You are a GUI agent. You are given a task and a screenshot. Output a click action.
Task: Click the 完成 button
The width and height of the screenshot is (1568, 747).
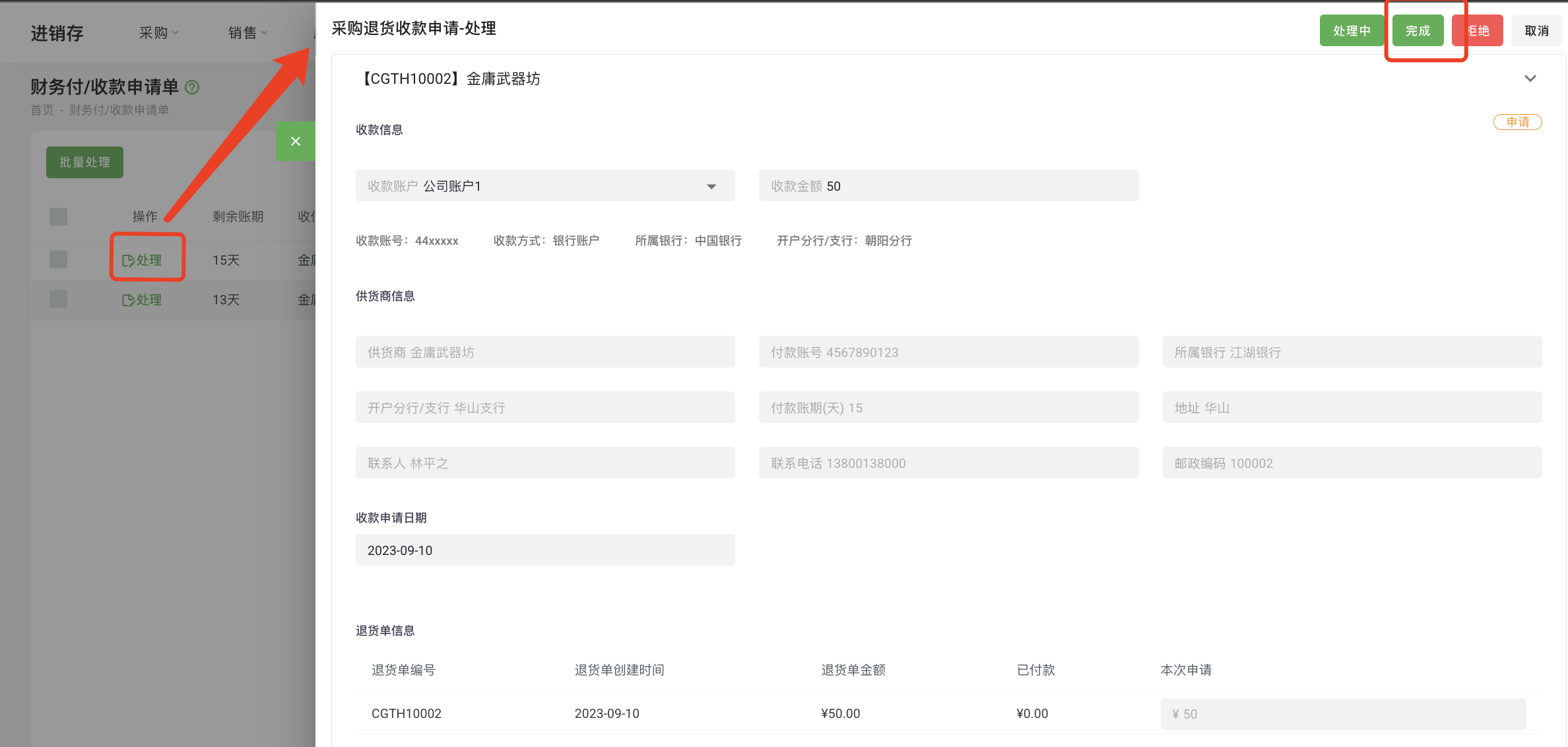pos(1418,30)
